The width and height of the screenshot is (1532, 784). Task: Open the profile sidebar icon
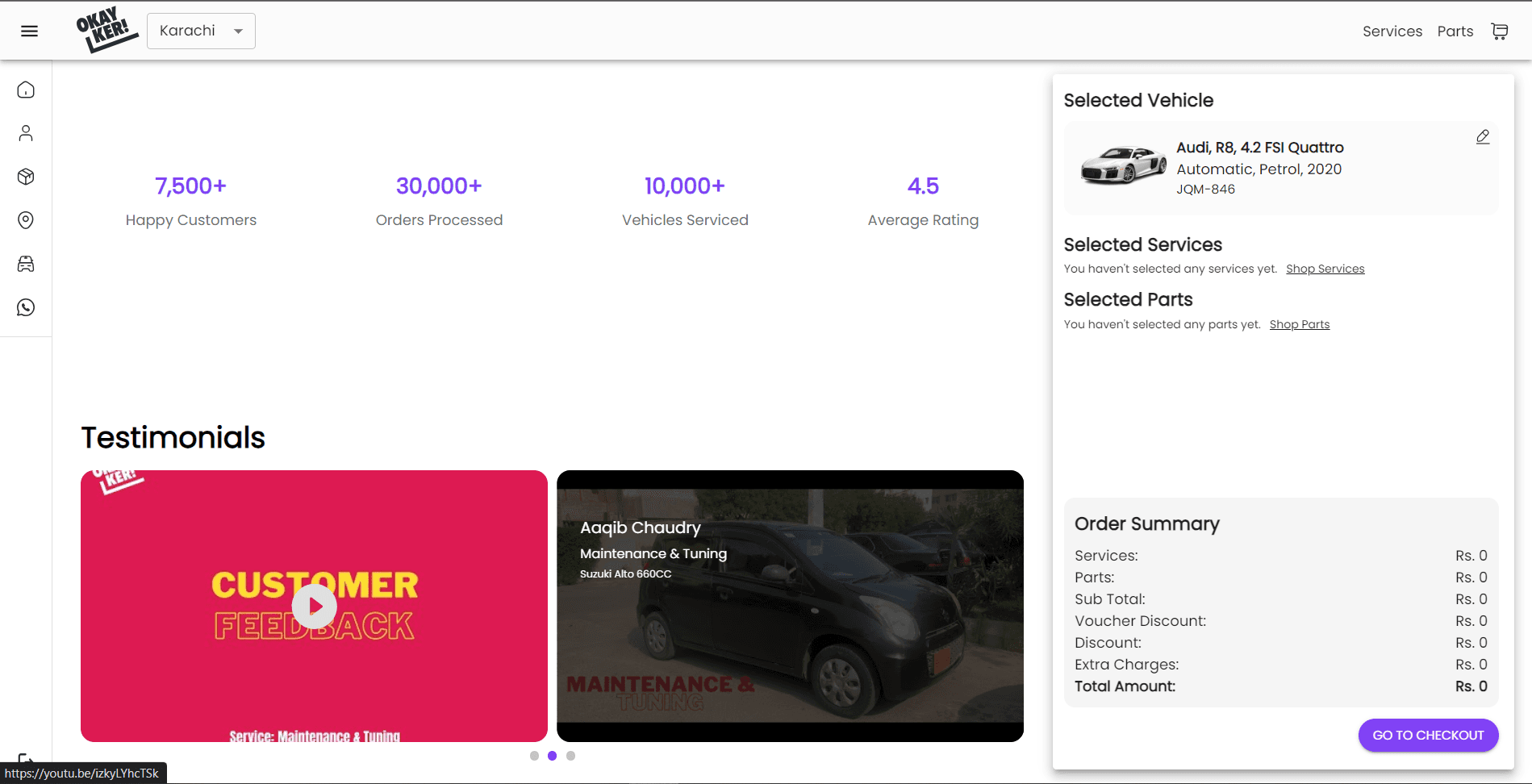(26, 133)
